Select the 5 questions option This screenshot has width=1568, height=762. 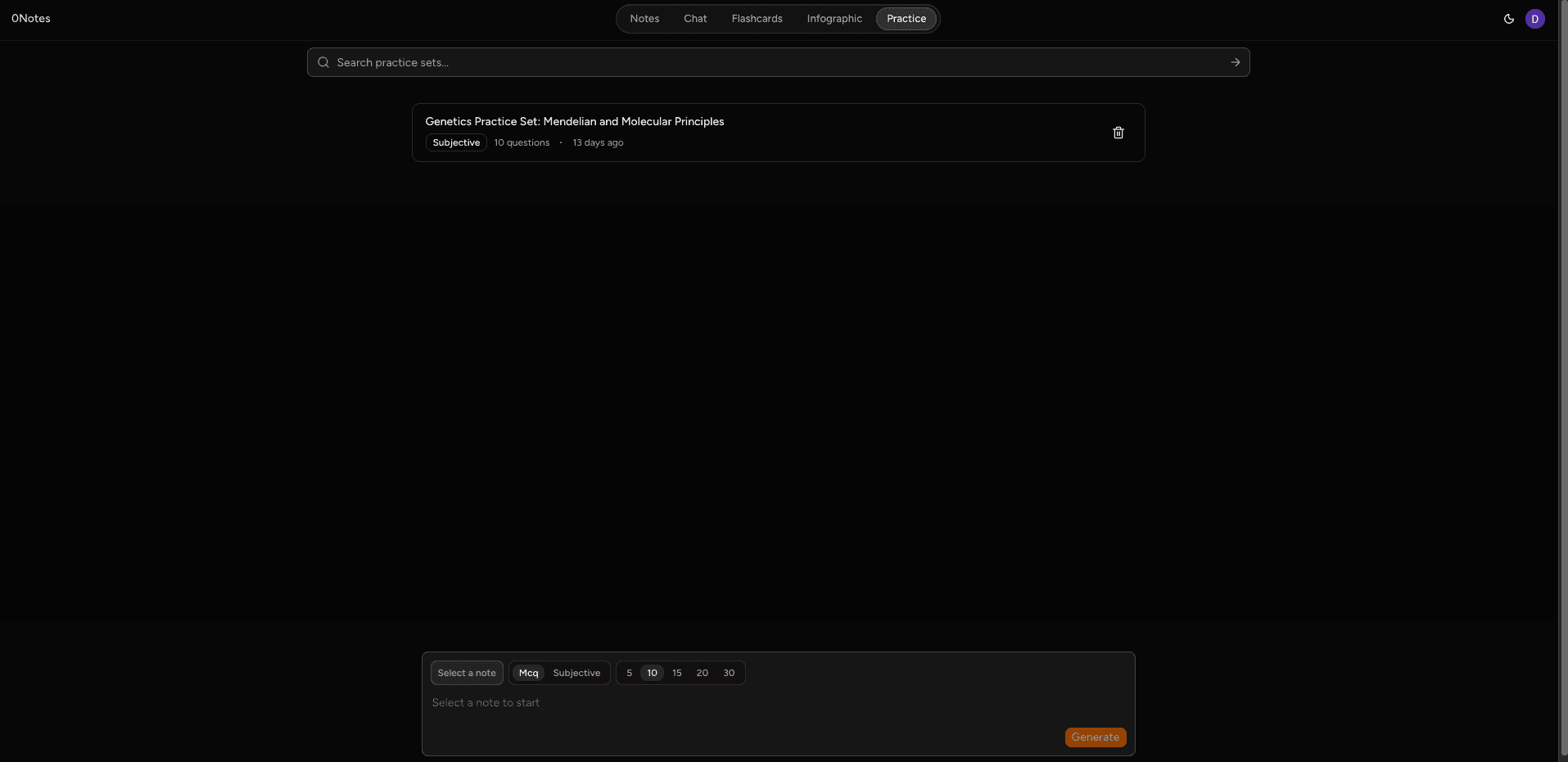pos(629,672)
